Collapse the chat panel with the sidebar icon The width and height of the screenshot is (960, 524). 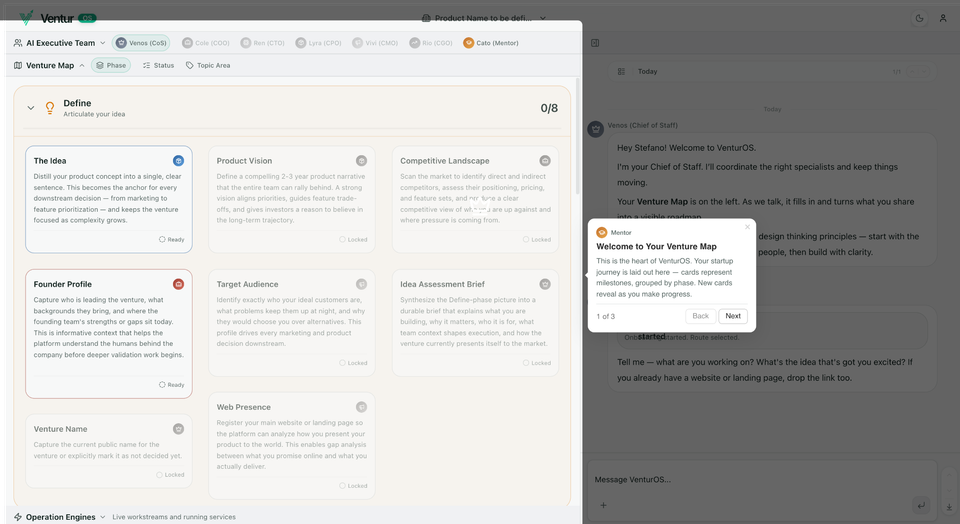coord(595,43)
